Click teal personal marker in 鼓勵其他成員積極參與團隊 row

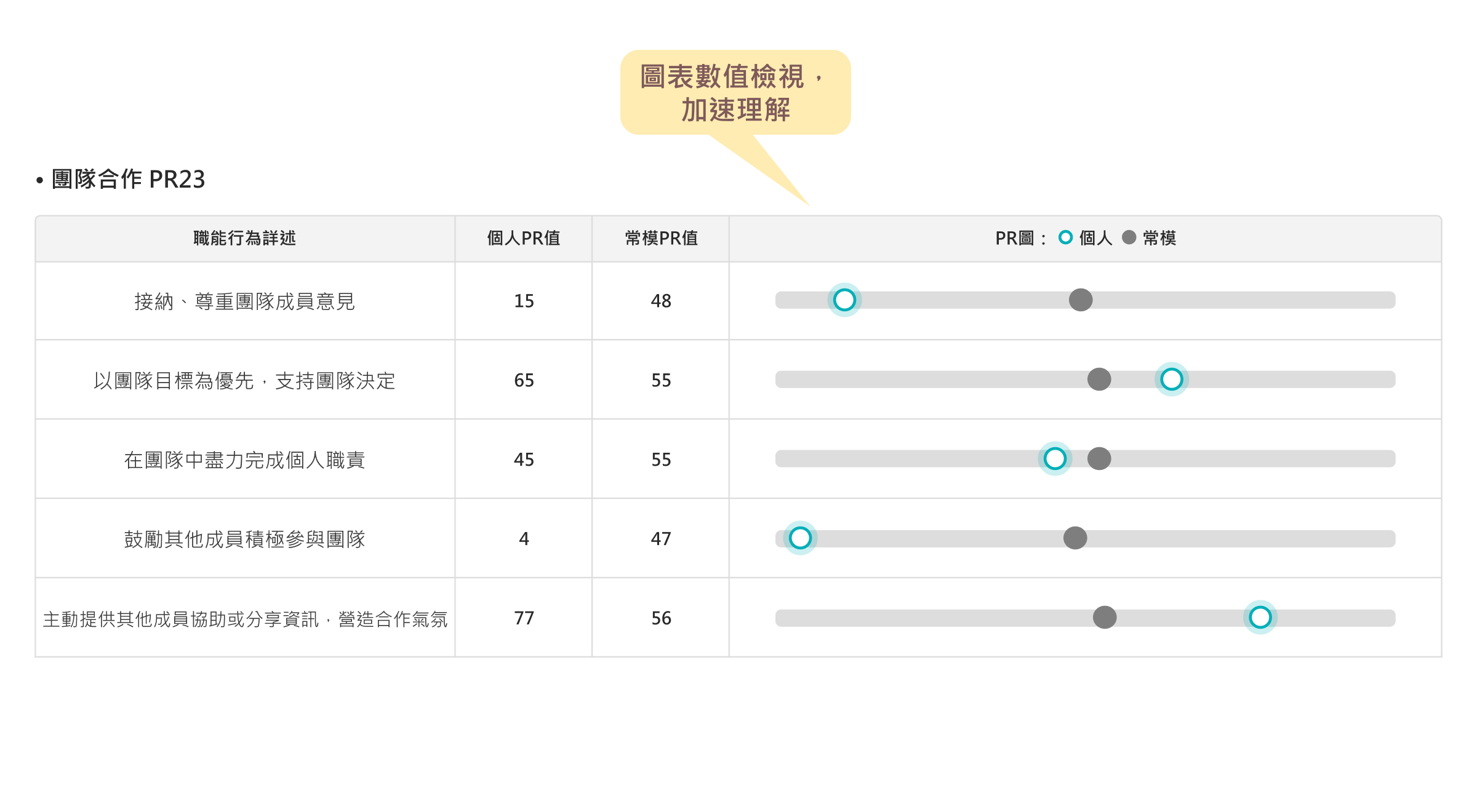[x=800, y=538]
